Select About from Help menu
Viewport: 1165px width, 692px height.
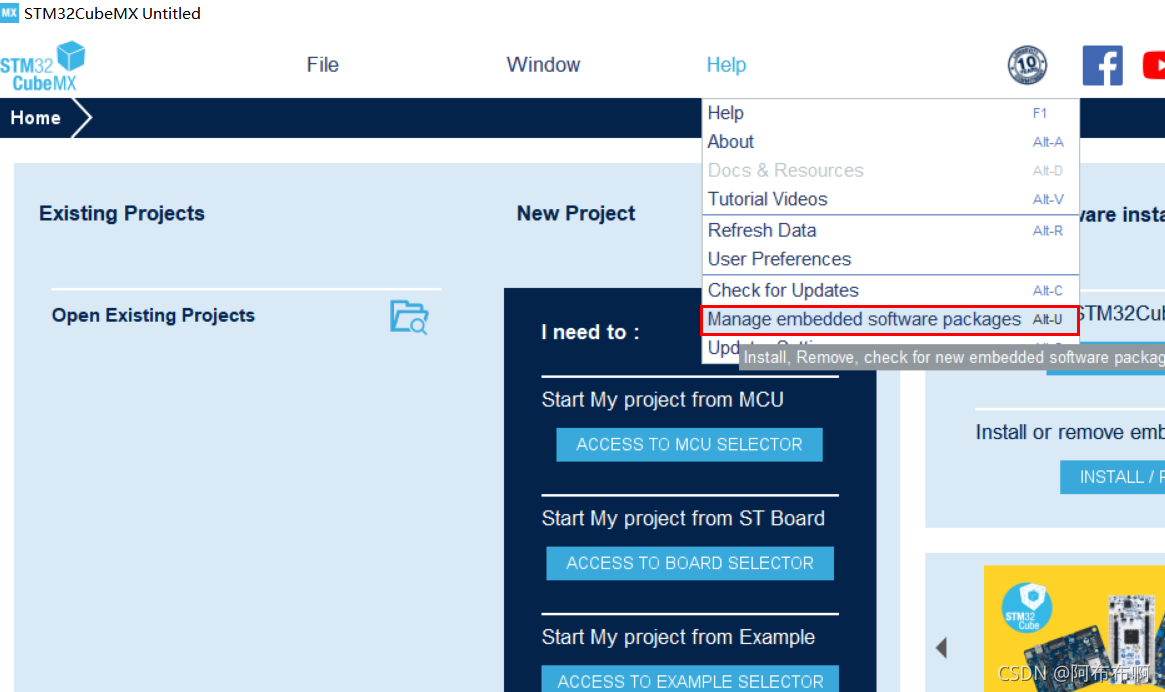(890, 141)
